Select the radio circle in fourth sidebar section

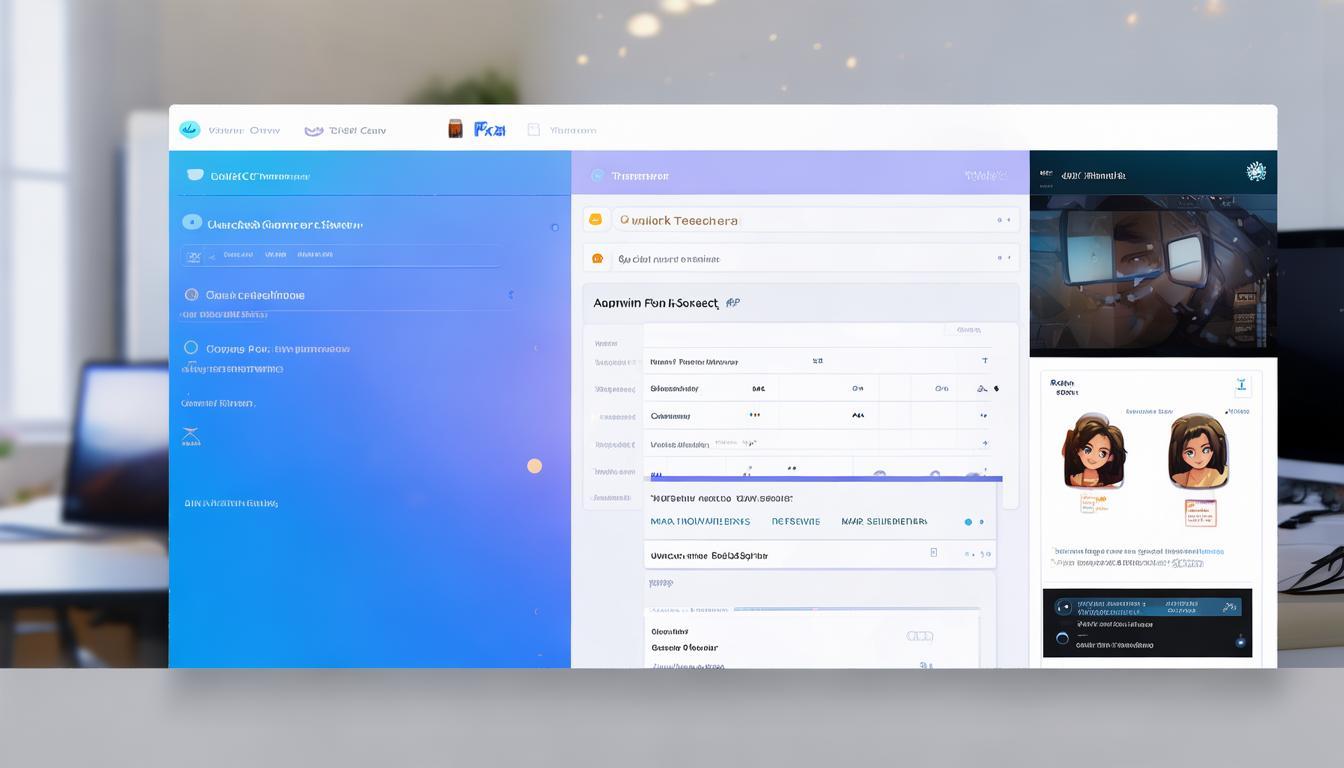191,348
